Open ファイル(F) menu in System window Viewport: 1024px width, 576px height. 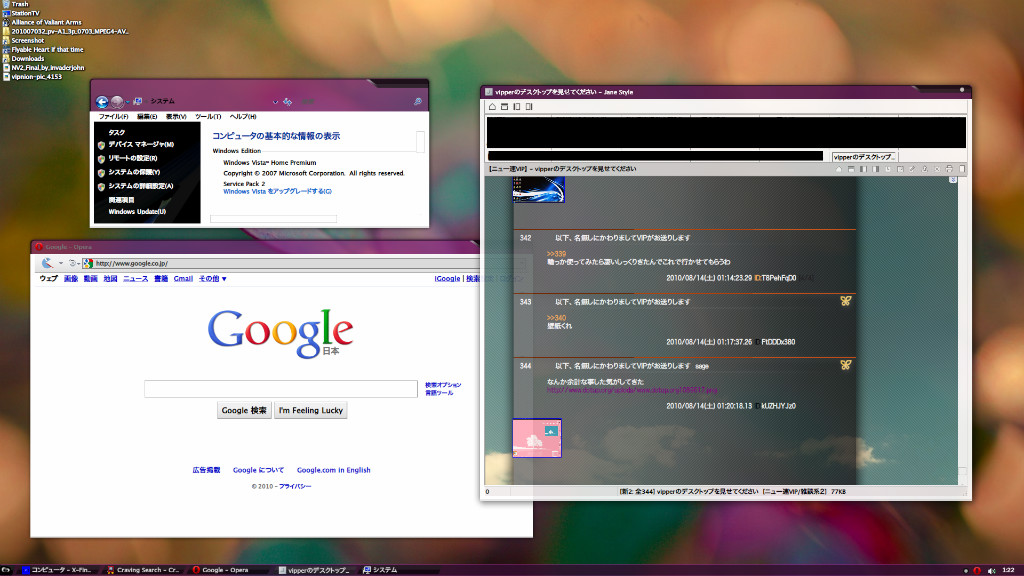click(113, 117)
